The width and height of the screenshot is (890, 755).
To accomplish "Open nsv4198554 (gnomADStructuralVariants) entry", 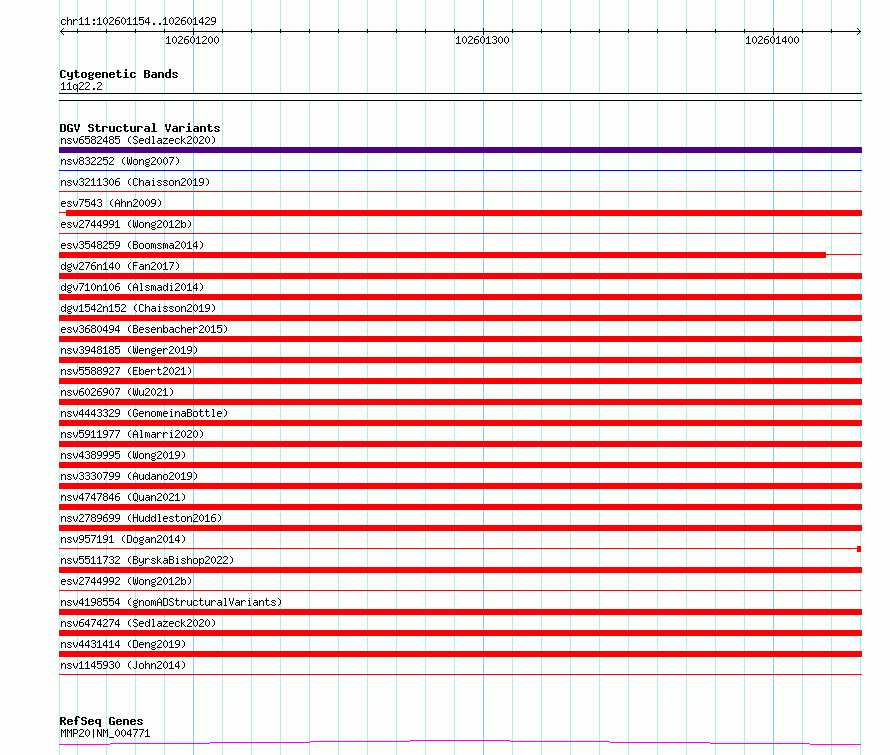I will pos(171,602).
